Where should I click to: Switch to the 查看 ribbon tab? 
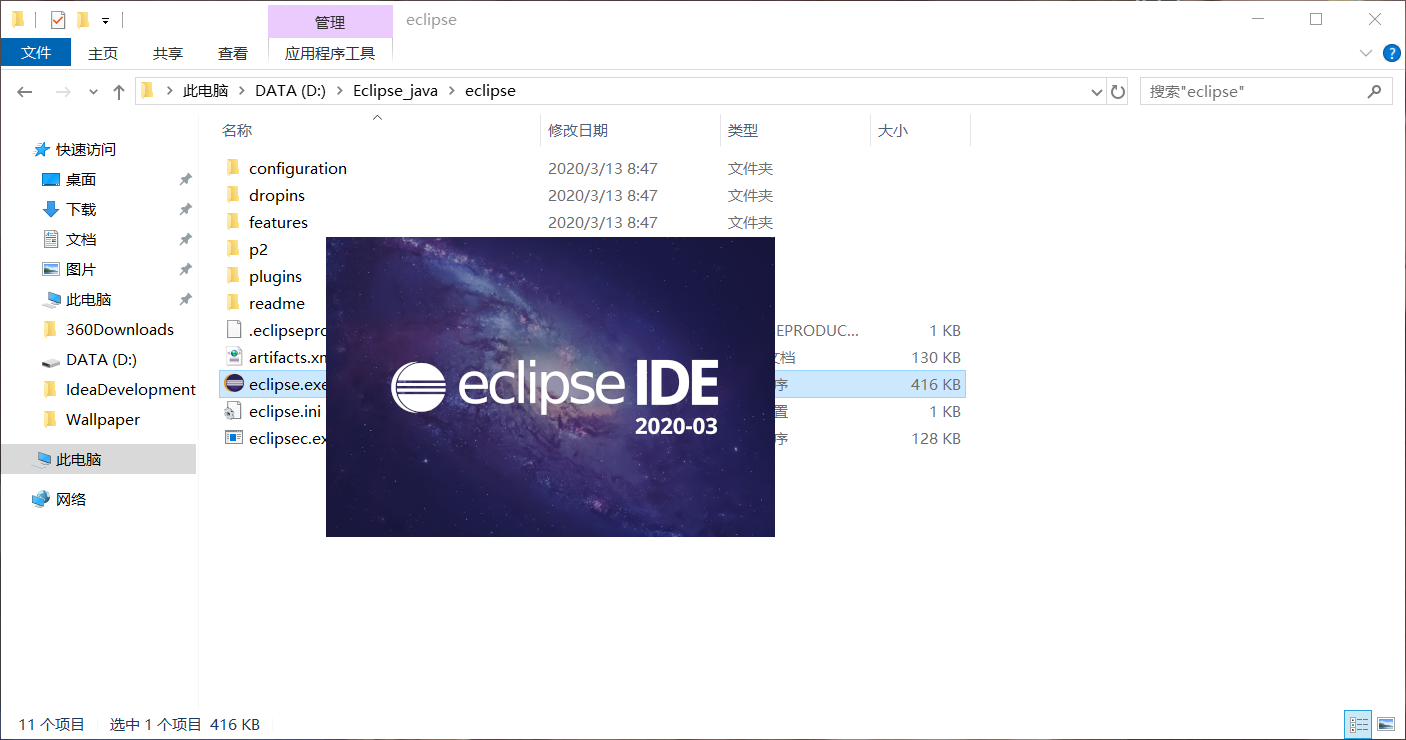(x=232, y=53)
